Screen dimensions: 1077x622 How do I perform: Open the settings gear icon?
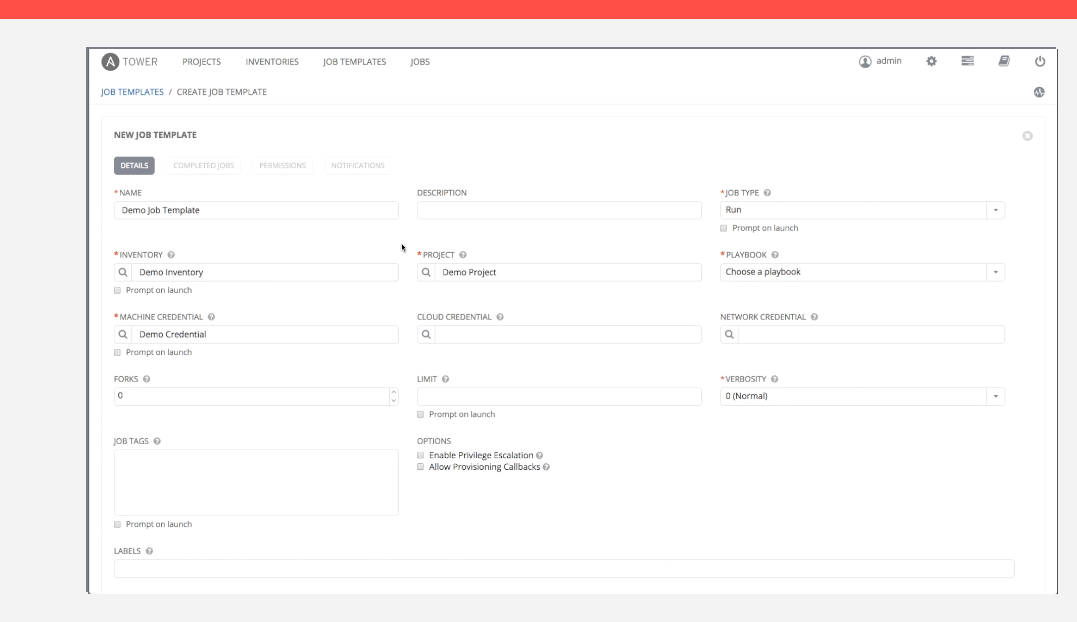point(931,61)
